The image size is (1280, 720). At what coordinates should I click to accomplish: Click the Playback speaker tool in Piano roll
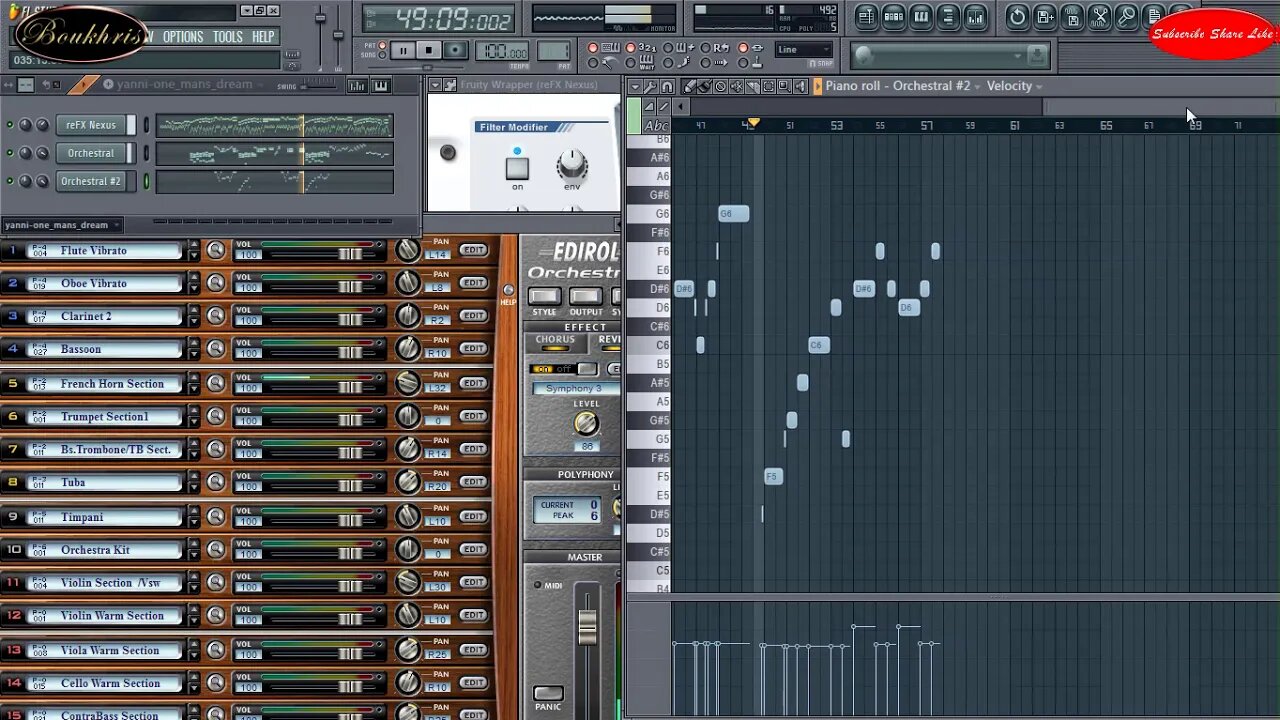tap(800, 86)
